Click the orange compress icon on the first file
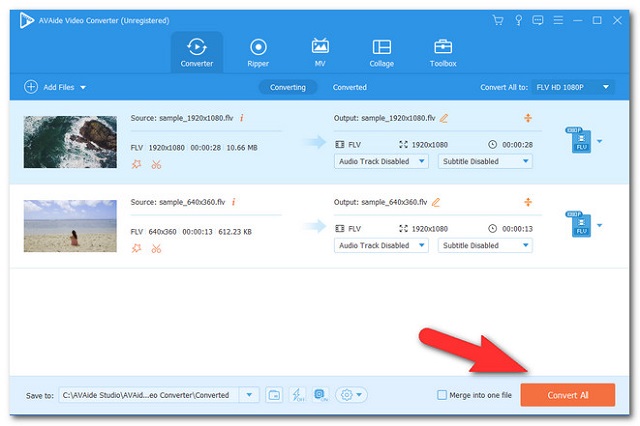 coord(526,118)
